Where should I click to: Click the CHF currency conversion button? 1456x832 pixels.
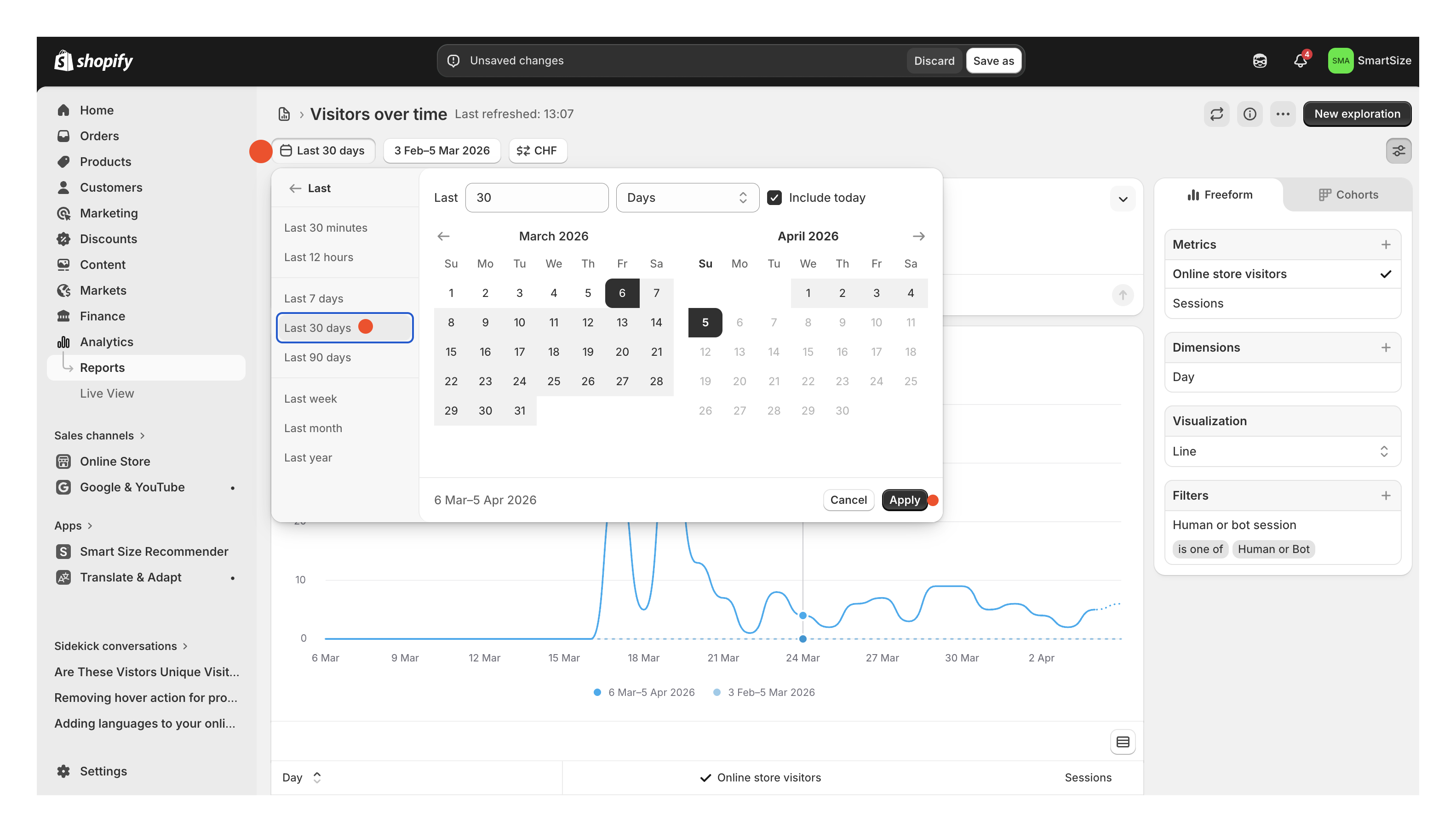click(537, 150)
